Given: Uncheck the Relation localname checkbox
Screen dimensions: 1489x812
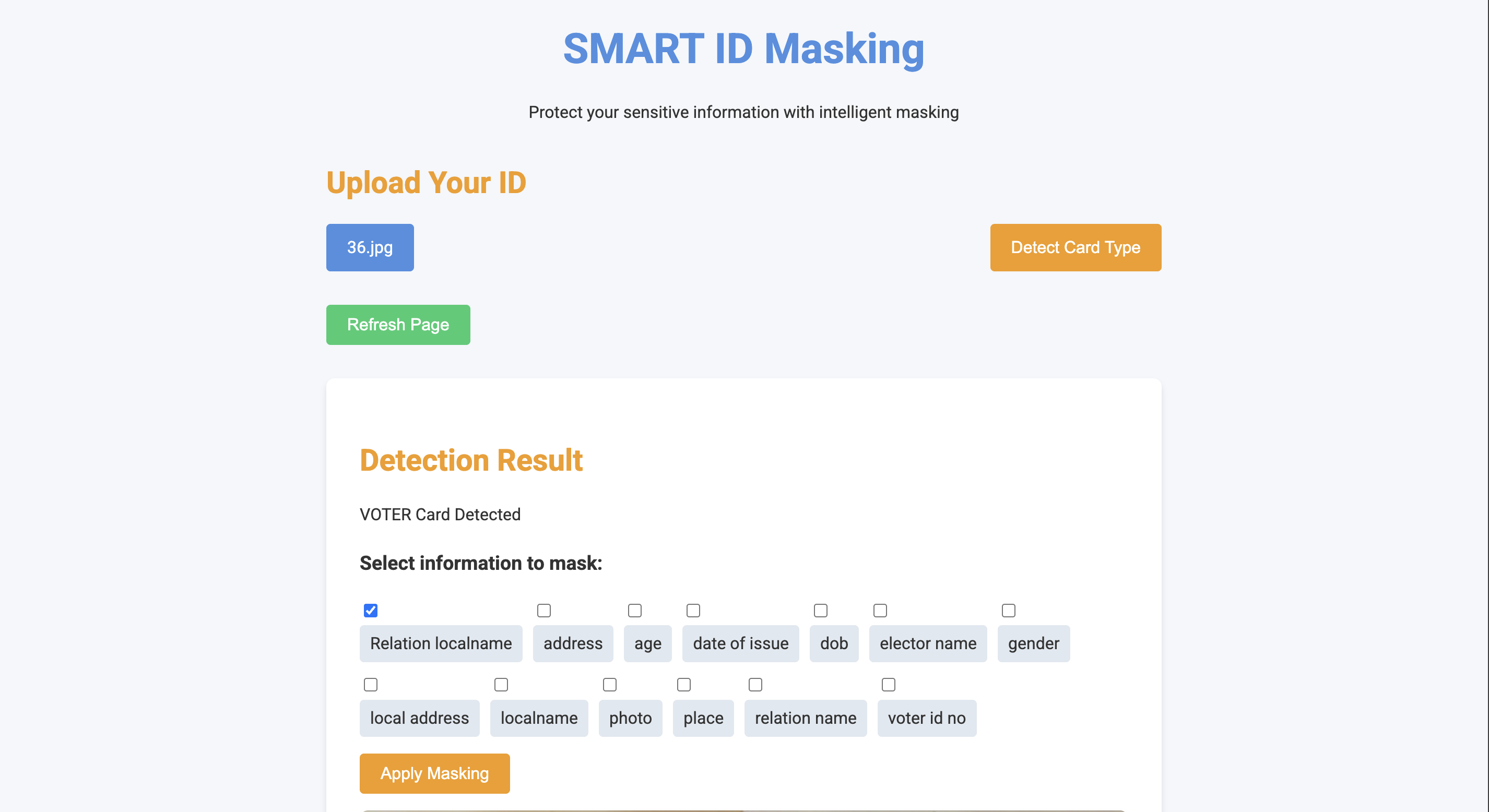Looking at the screenshot, I should (x=370, y=610).
